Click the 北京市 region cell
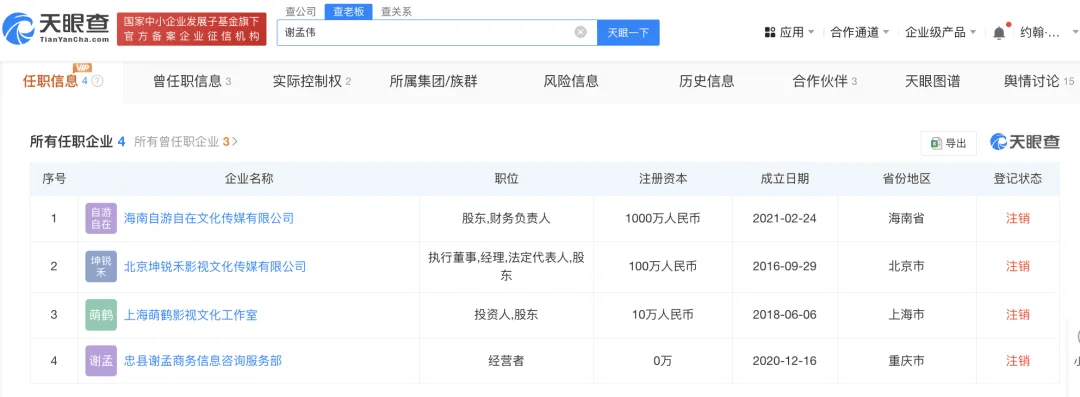 [907, 266]
